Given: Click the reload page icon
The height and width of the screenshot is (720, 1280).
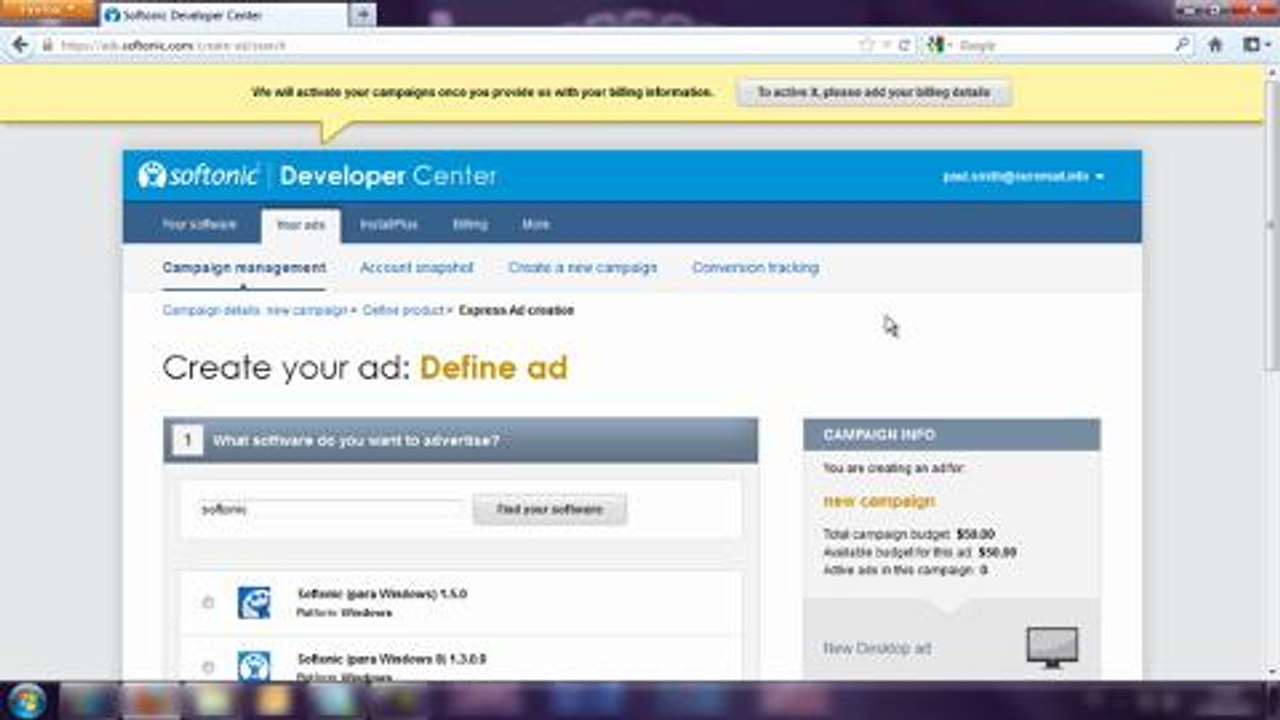Looking at the screenshot, I should (x=905, y=45).
